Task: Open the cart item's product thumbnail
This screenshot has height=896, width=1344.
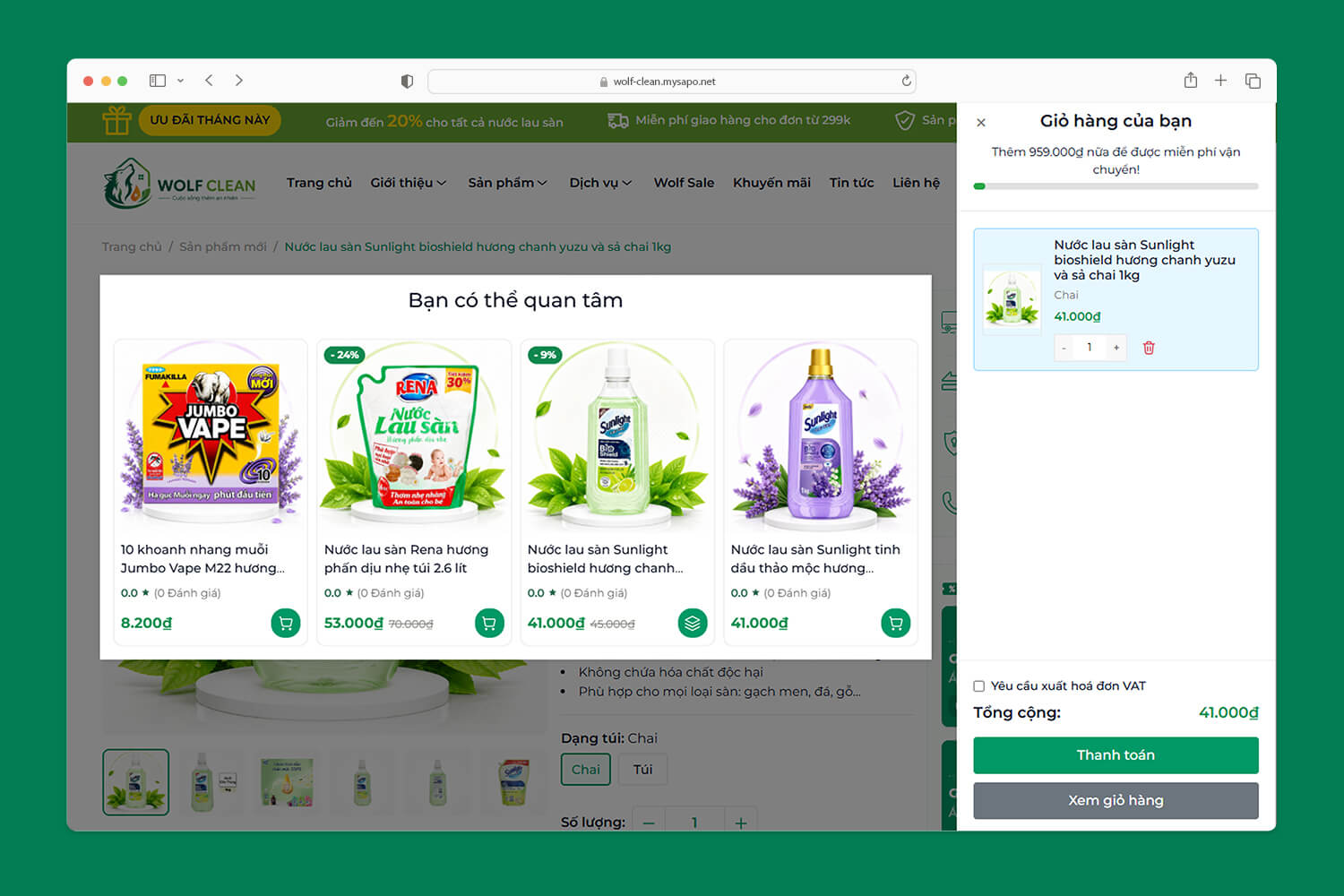Action: click(1012, 299)
